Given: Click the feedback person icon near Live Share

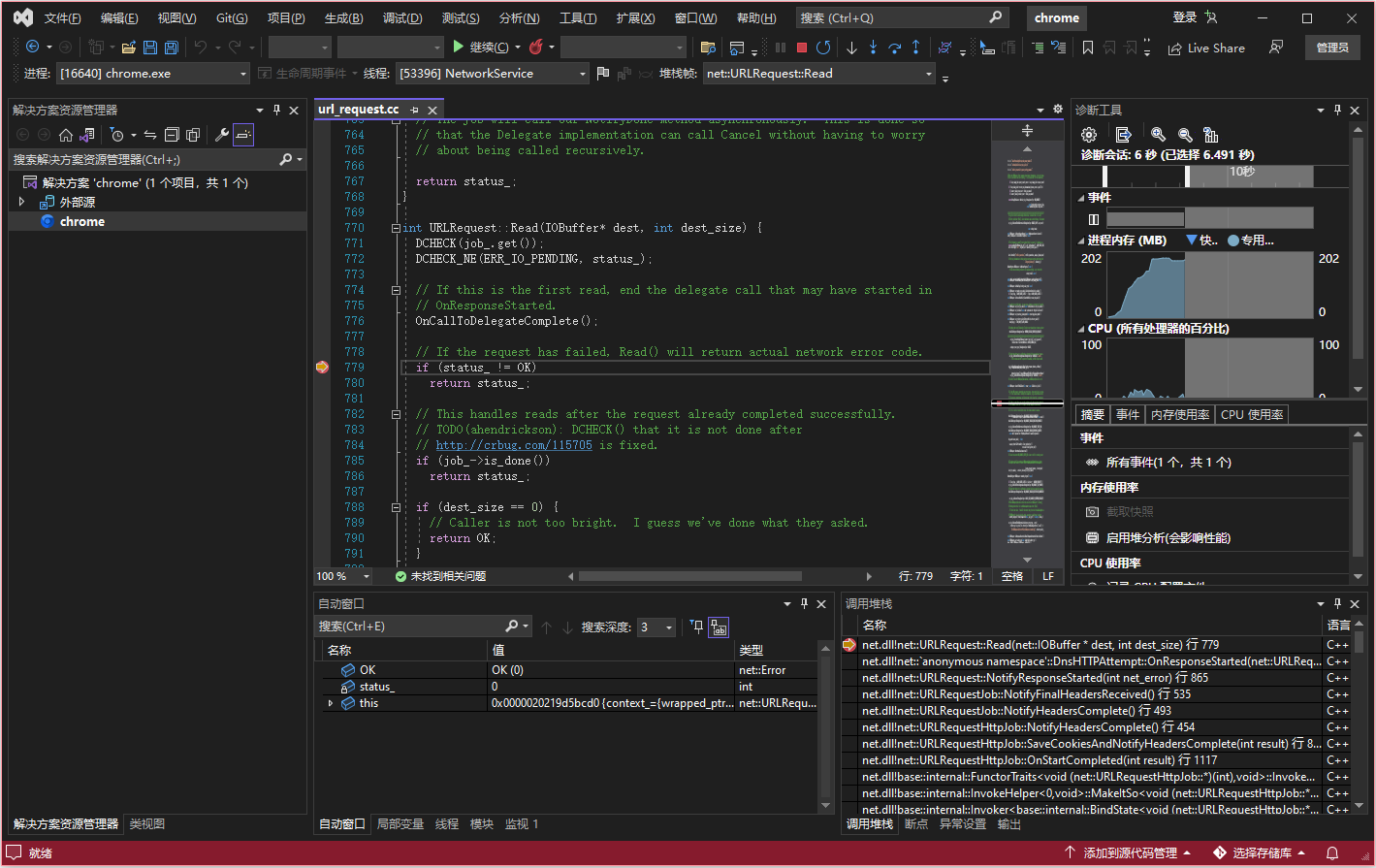Looking at the screenshot, I should click(1276, 48).
